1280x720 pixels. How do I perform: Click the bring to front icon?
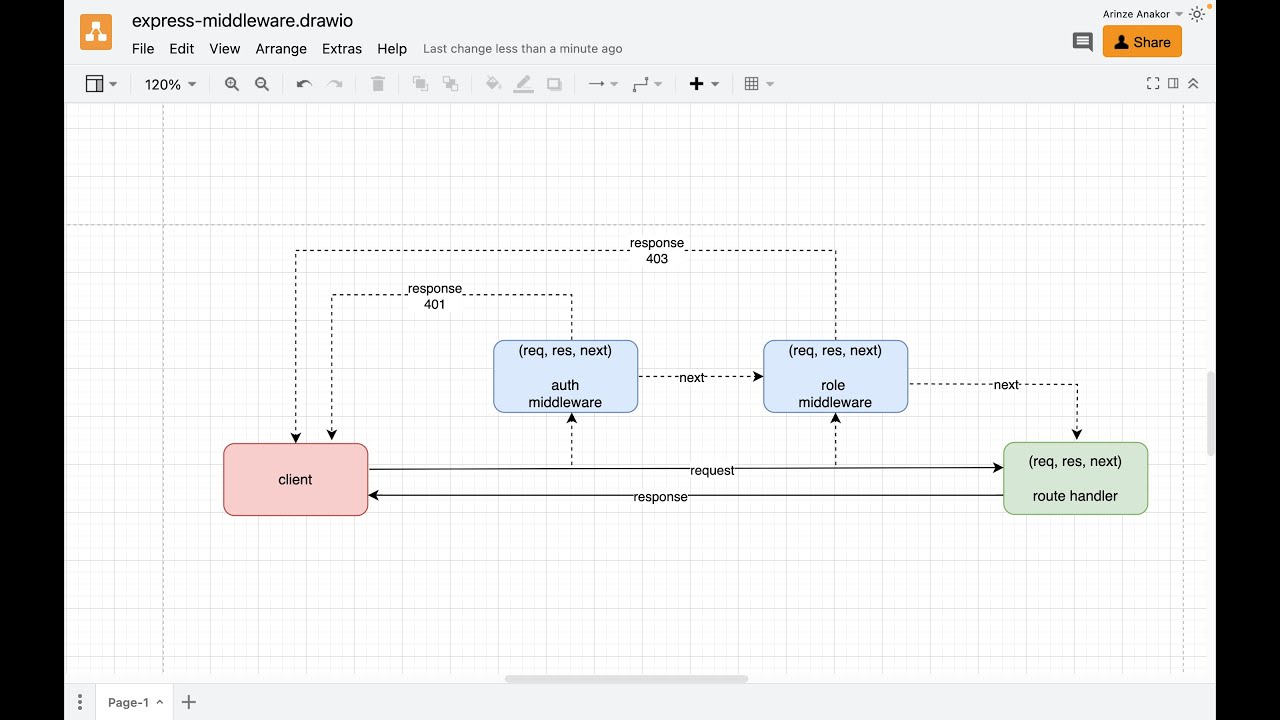click(420, 84)
